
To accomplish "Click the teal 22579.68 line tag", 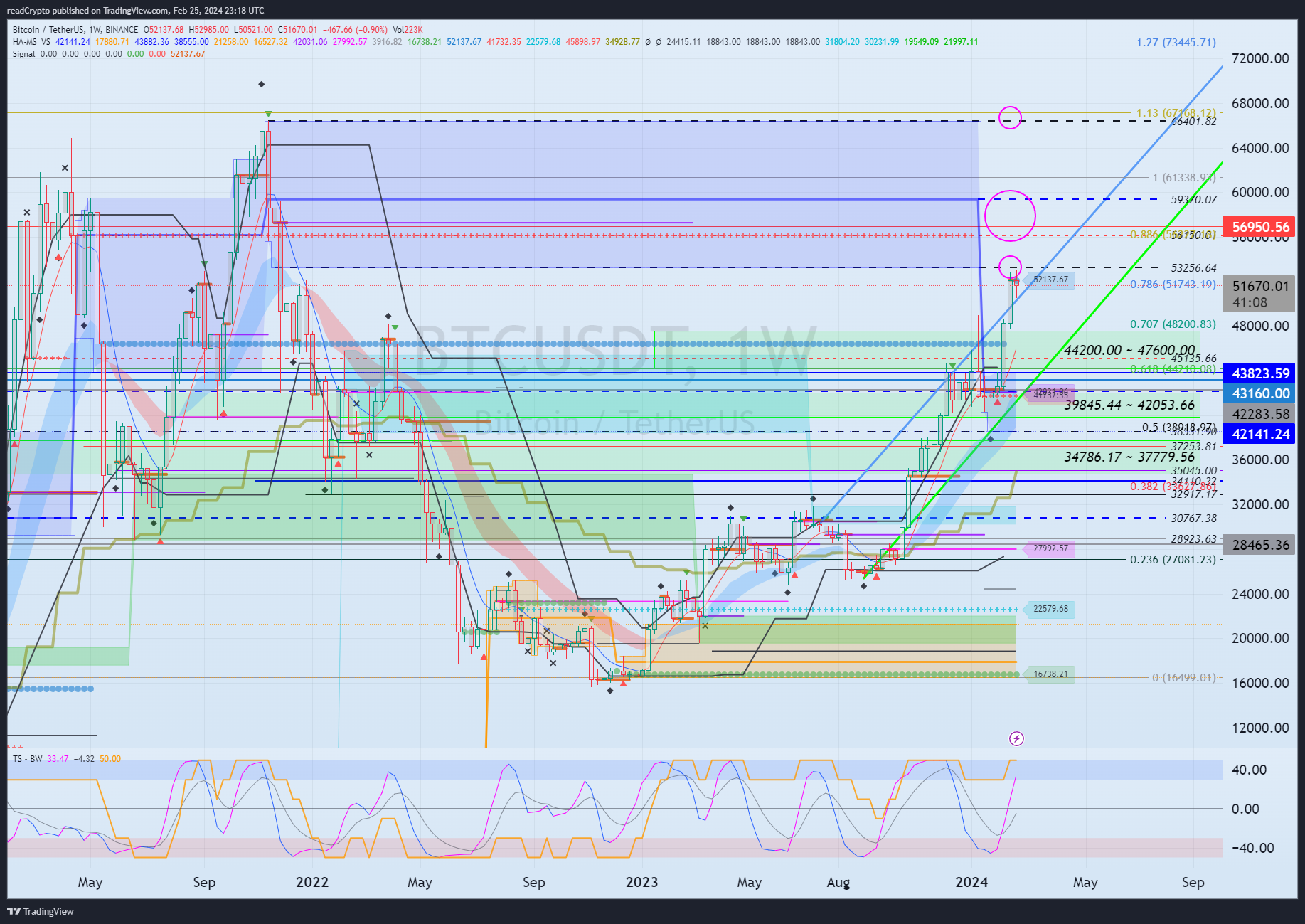I will pos(1050,609).
